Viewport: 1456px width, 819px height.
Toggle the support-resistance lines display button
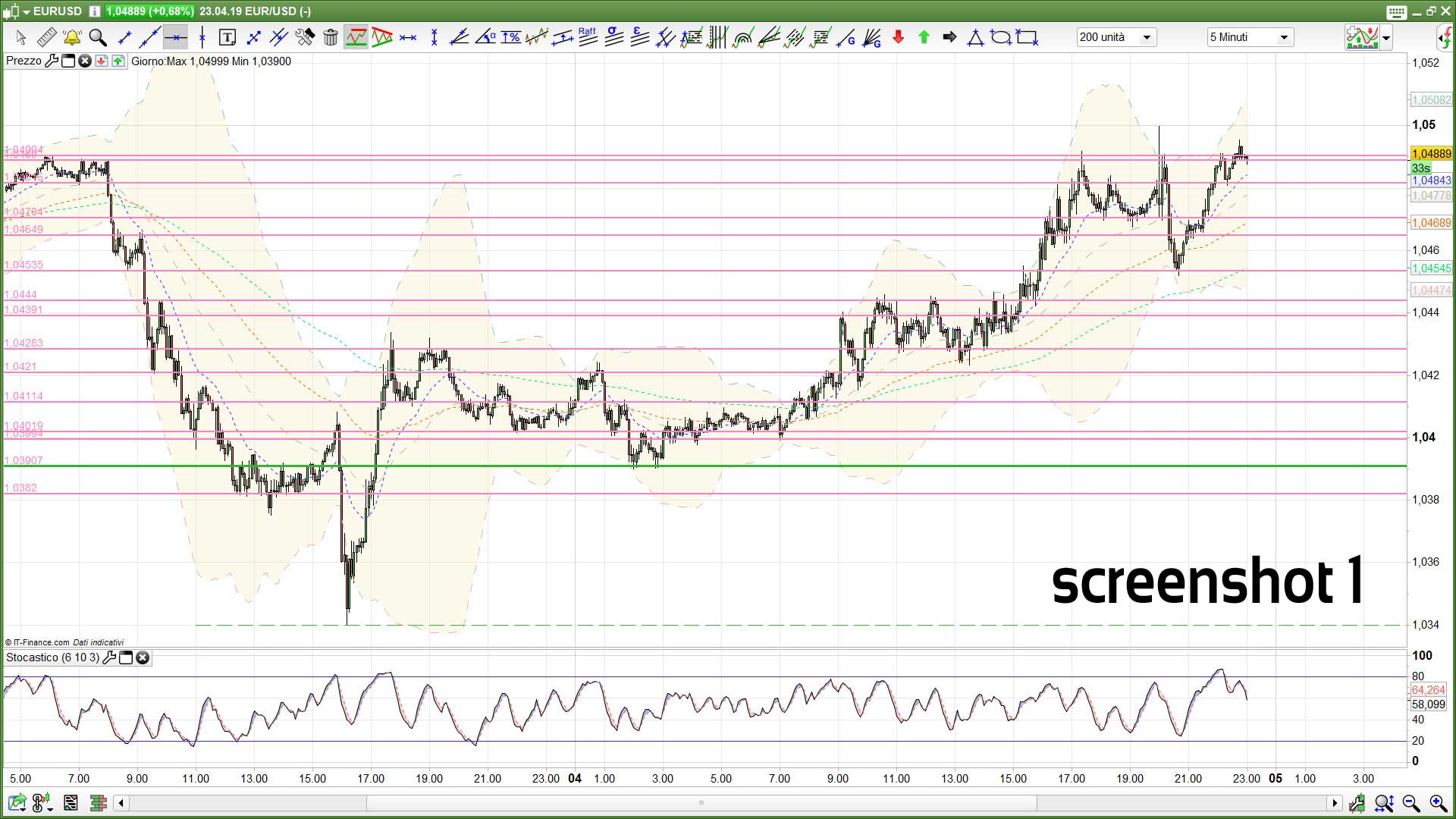pos(356,36)
